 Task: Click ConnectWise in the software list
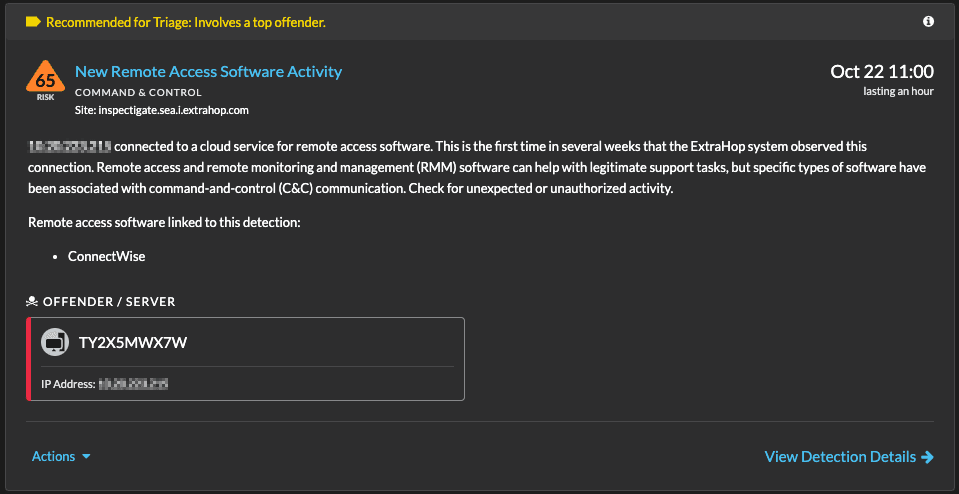coord(106,256)
